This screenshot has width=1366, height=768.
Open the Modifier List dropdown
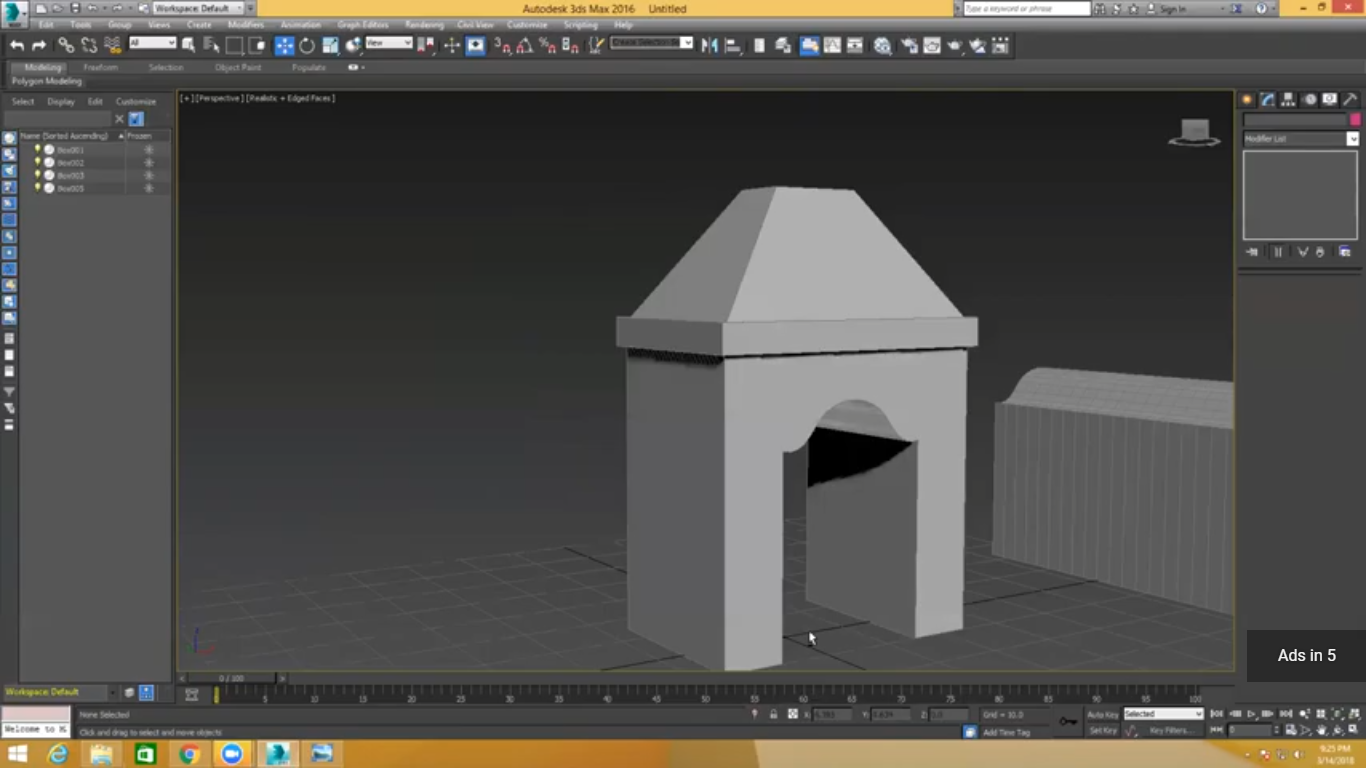point(1300,139)
